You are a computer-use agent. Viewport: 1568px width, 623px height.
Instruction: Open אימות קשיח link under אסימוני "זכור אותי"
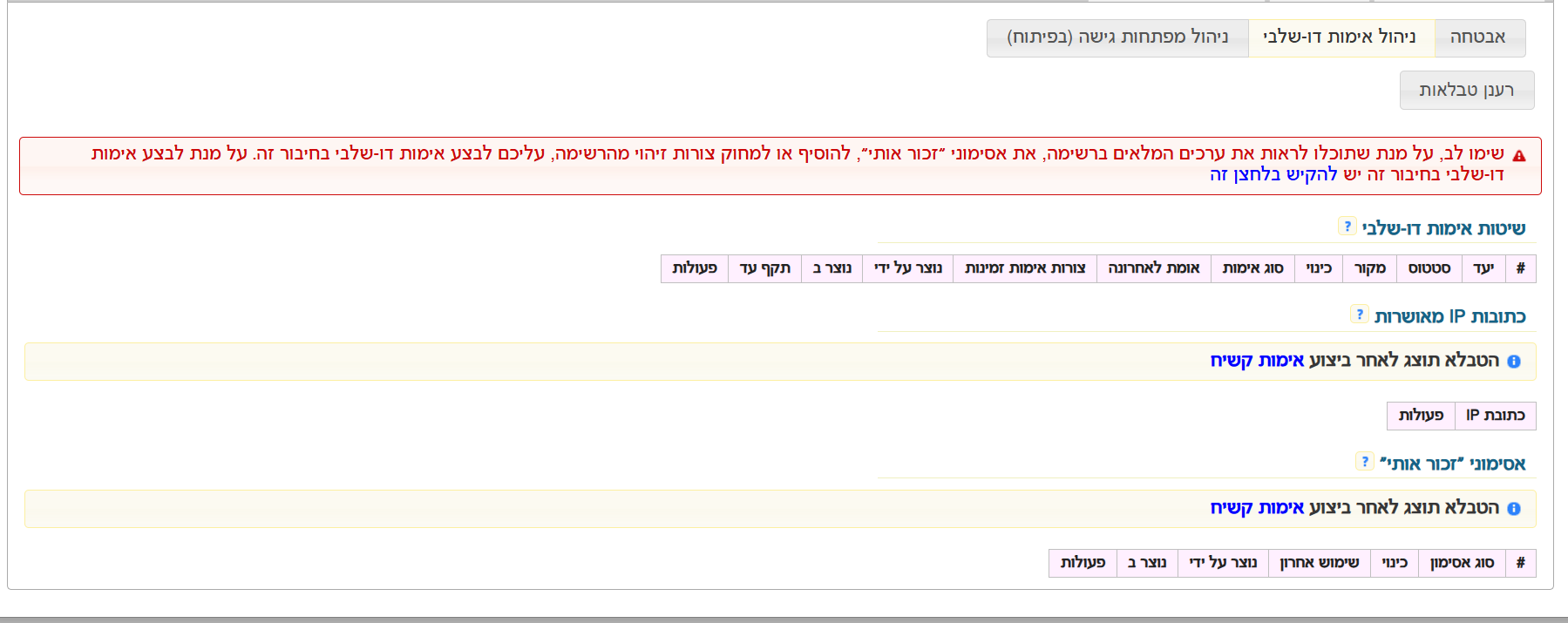1257,508
